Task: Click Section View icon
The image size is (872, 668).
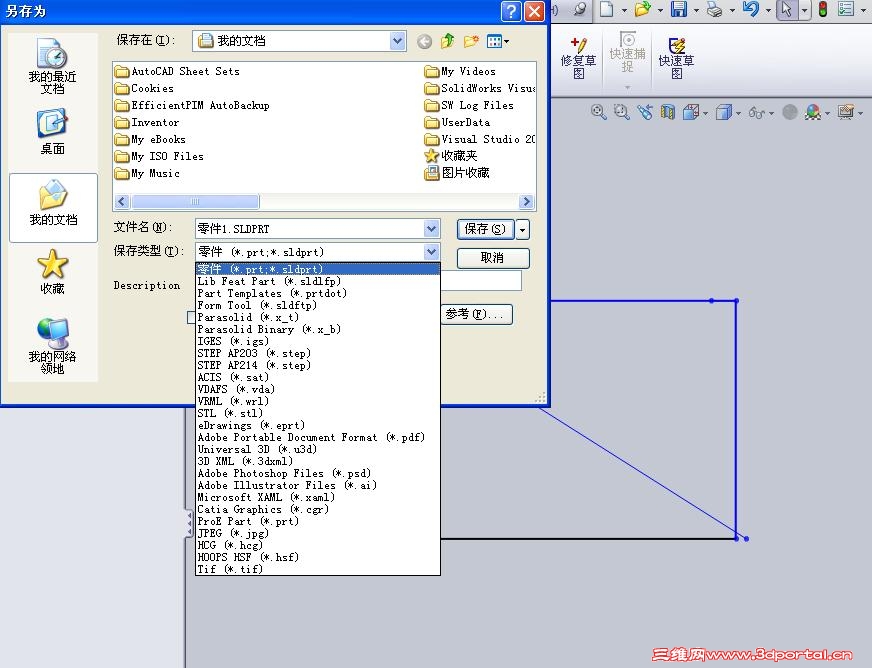Action: click(667, 112)
